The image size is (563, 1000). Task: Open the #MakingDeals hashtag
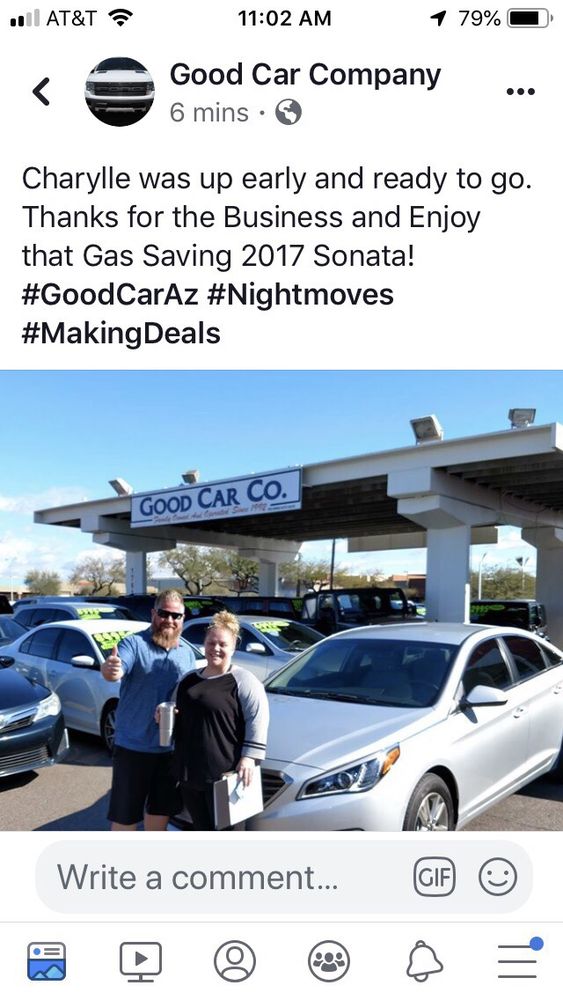[121, 334]
